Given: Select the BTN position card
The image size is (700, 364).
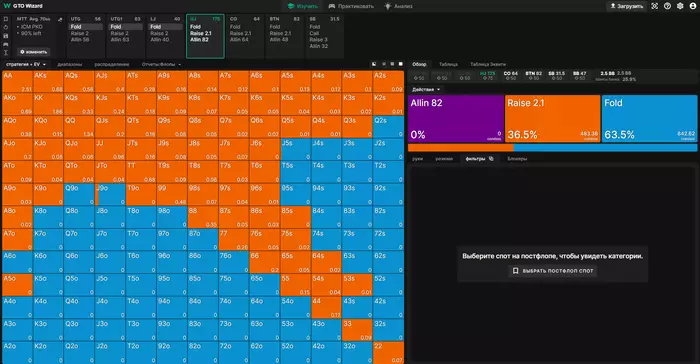Looking at the screenshot, I should click(284, 36).
